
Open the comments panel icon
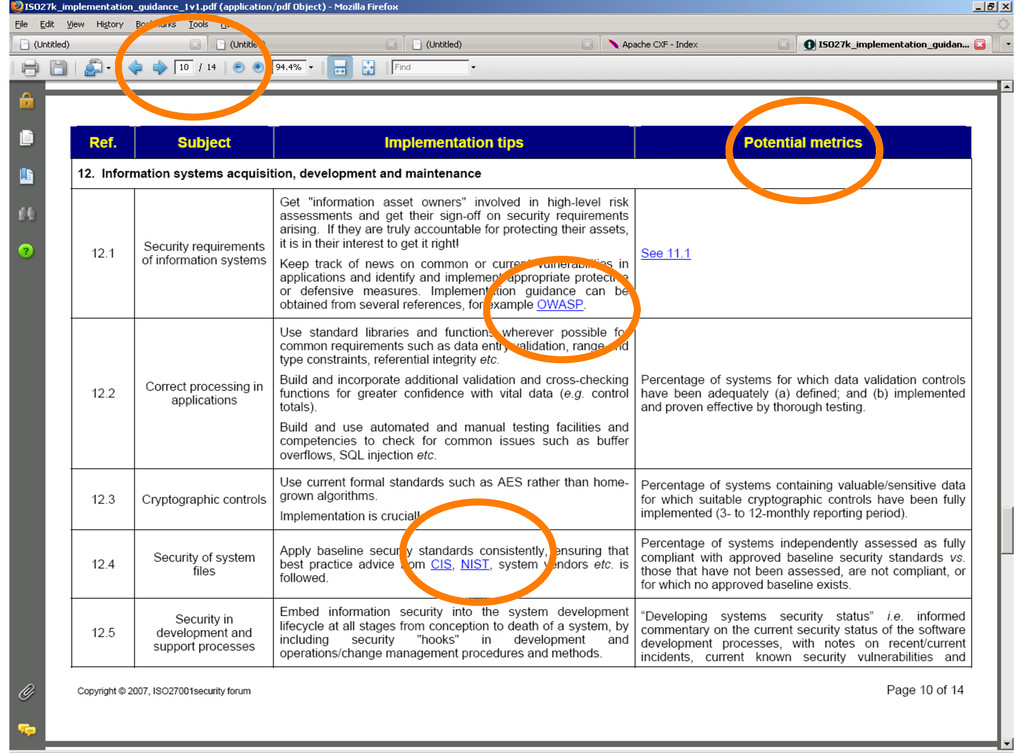(27, 729)
